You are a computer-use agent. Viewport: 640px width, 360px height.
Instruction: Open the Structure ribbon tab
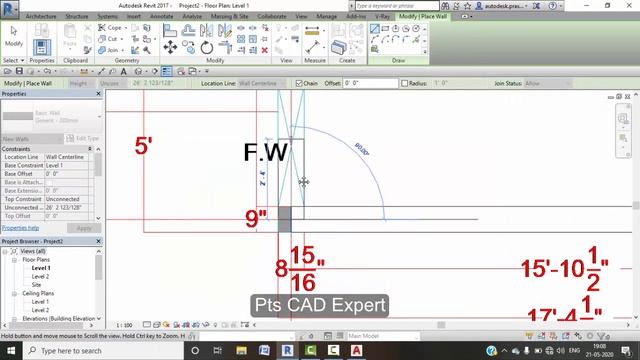point(77,16)
